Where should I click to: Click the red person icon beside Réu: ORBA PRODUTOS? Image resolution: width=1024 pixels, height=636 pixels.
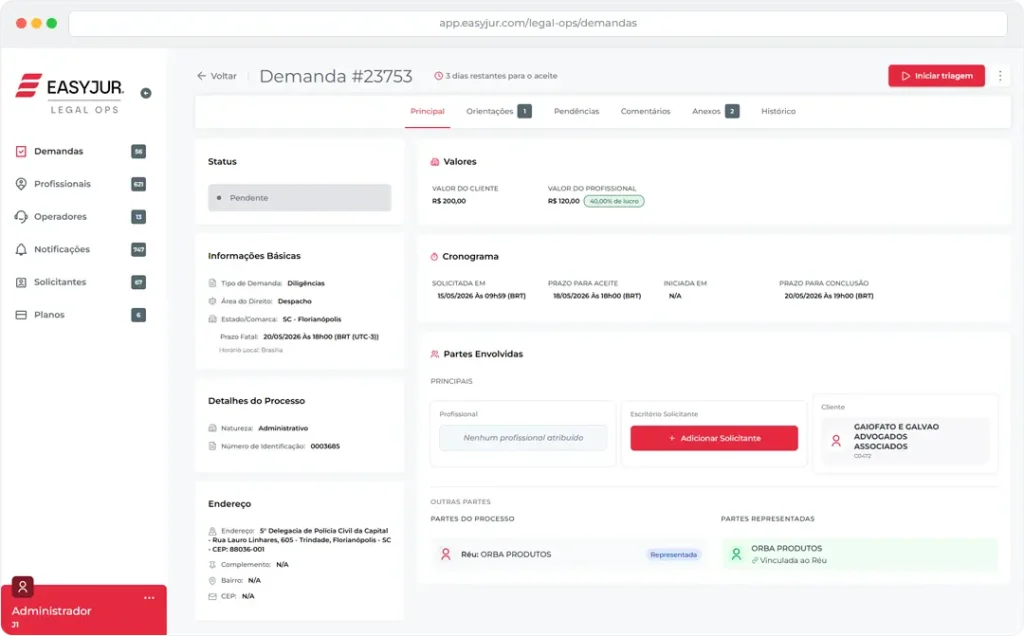(445, 554)
